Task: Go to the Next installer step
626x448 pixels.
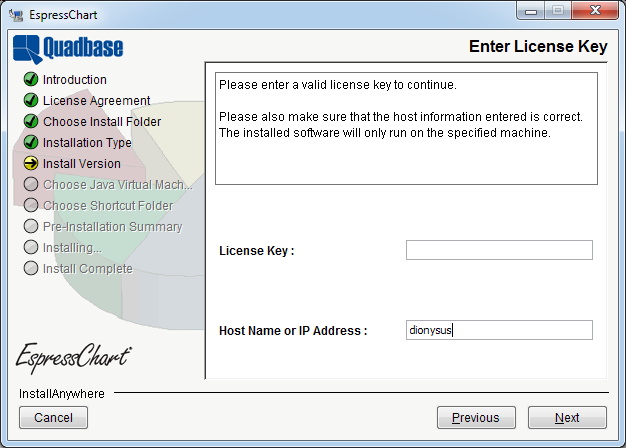Action: click(567, 418)
